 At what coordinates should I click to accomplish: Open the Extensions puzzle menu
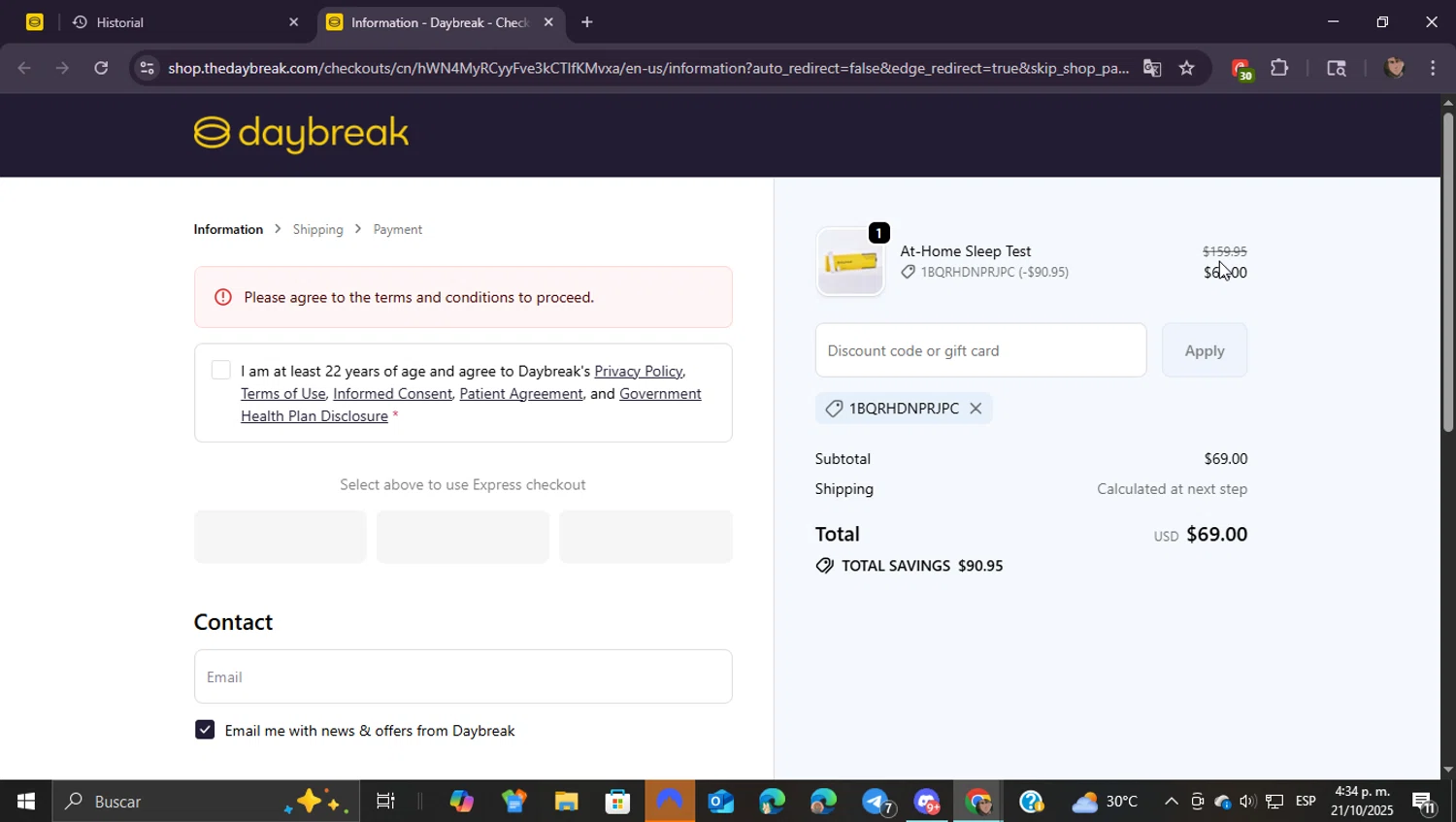pos(1279,68)
